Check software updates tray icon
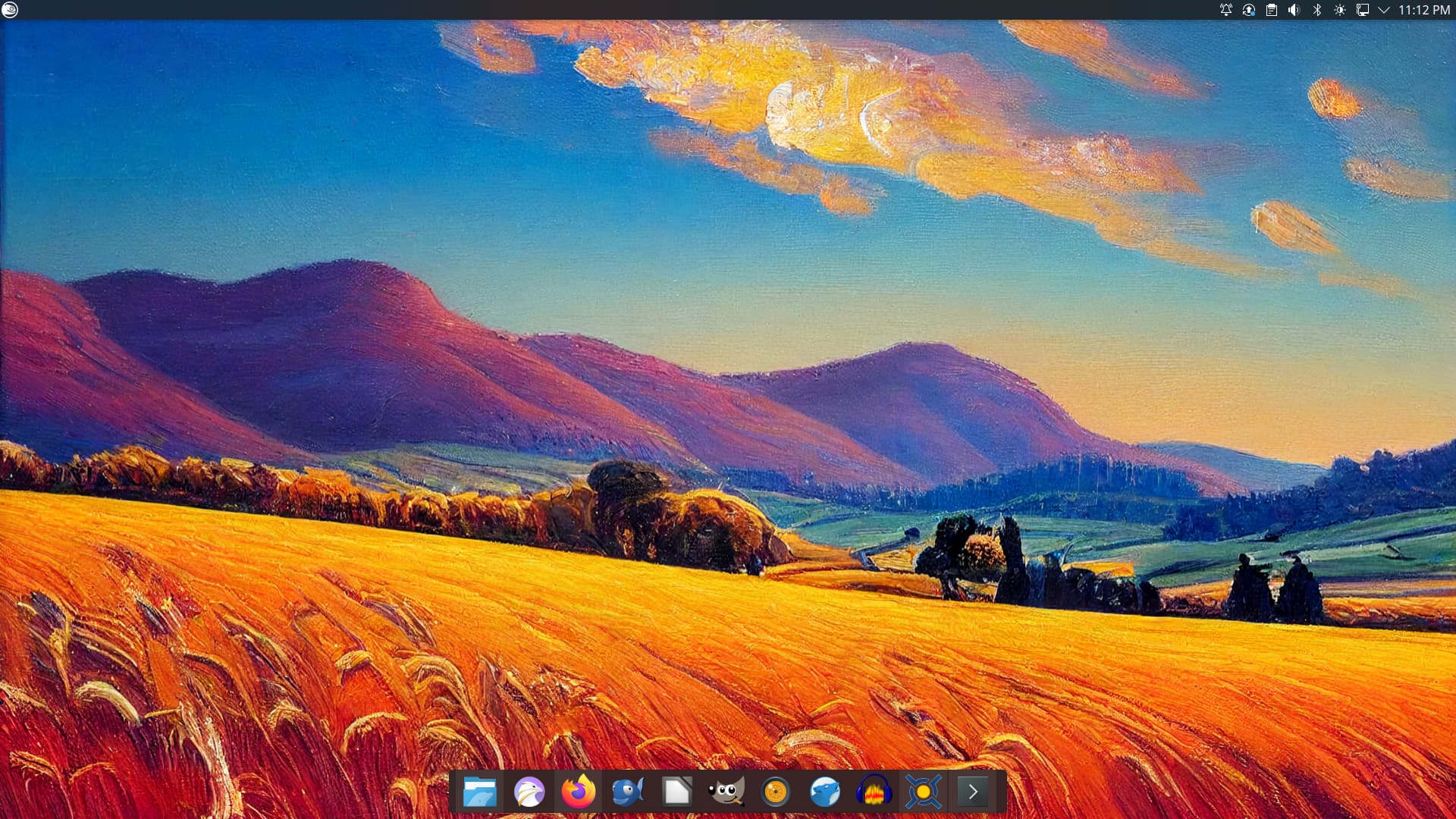Image resolution: width=1456 pixels, height=819 pixels. [1249, 10]
